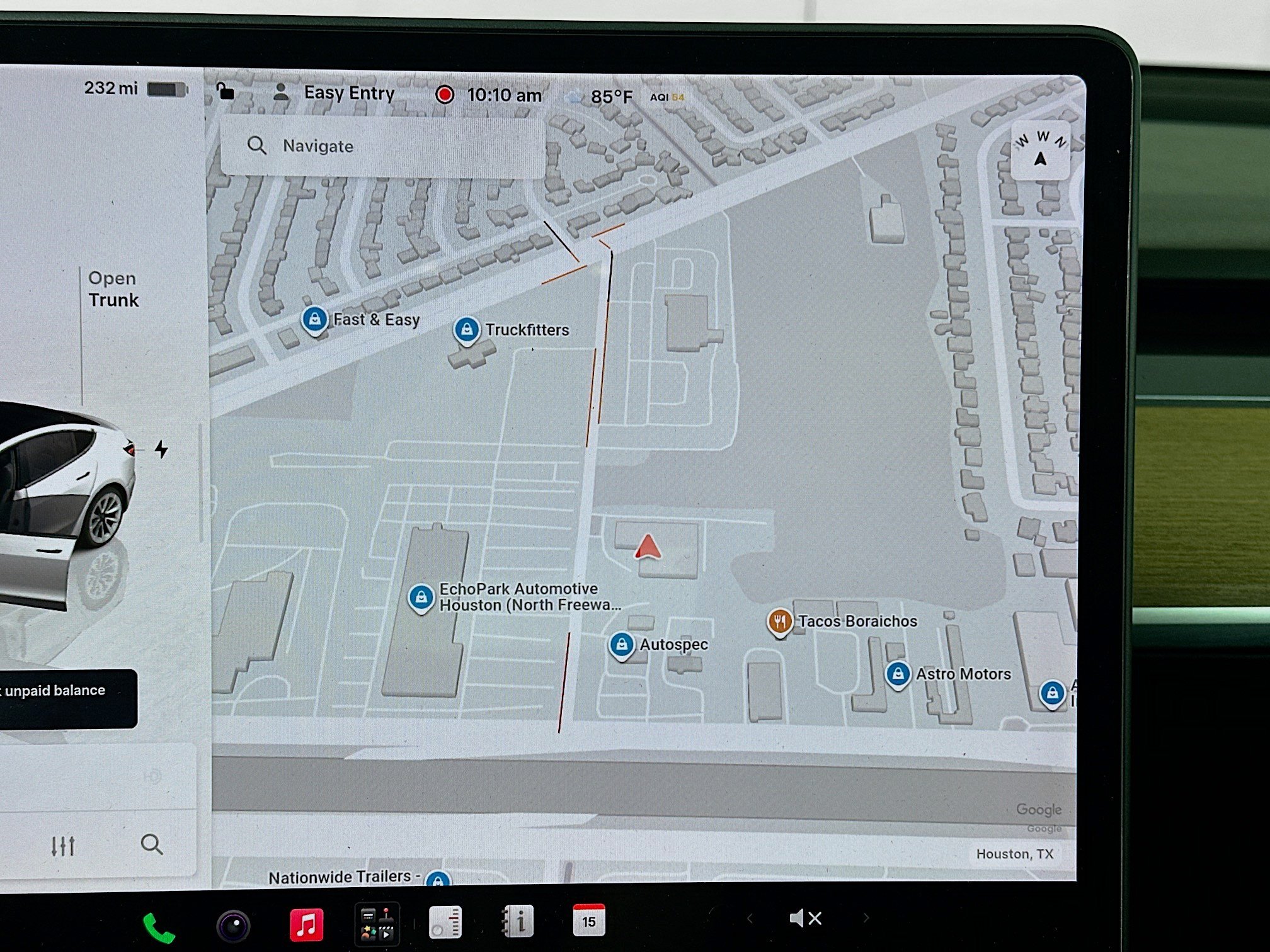
Task: Open the charge port lightning icon
Action: (x=161, y=450)
